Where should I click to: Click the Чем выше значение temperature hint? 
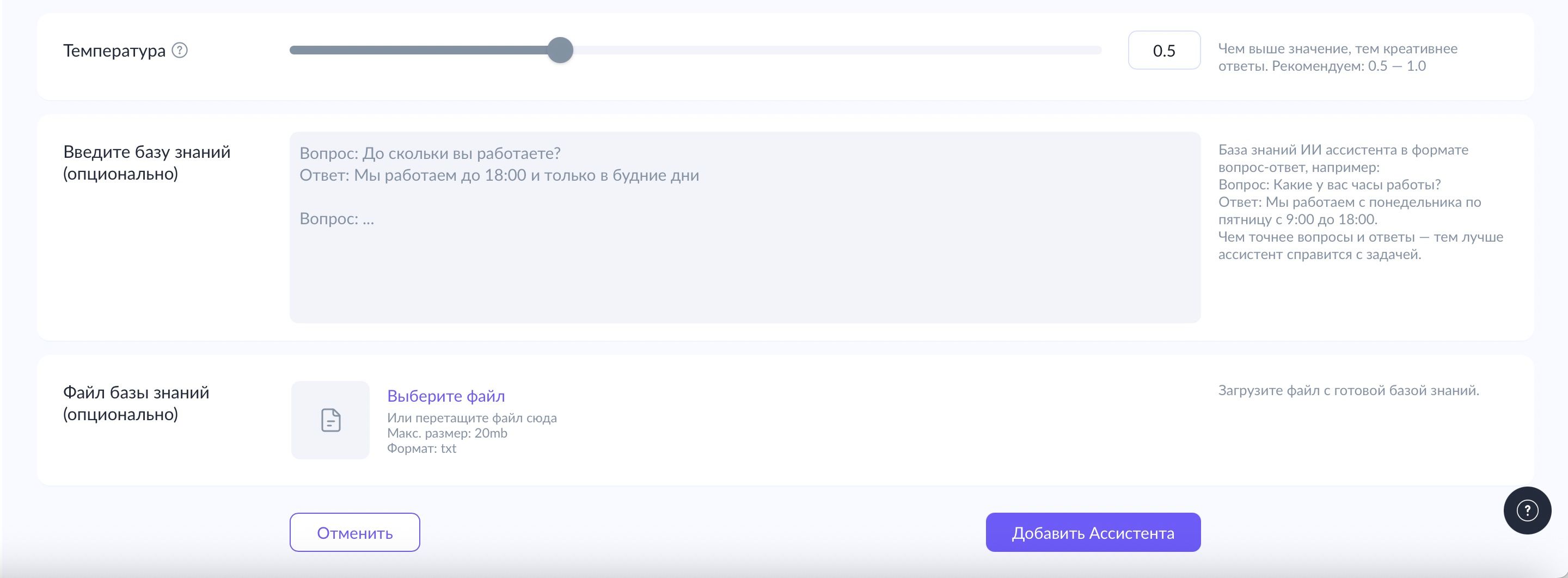[1338, 57]
